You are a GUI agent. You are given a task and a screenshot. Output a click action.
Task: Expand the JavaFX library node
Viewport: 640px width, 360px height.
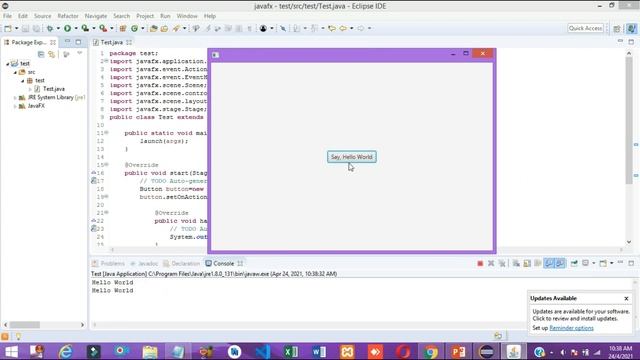(x=15, y=106)
